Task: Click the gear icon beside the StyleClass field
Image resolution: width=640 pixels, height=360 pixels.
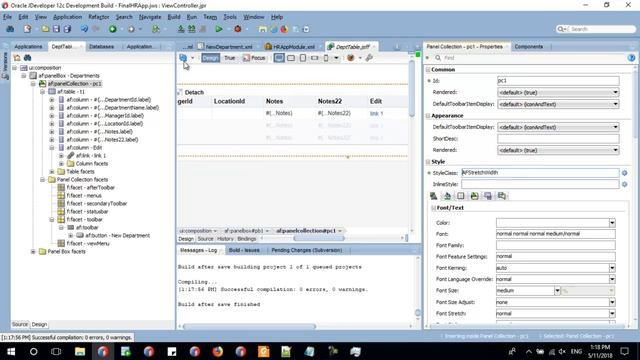Action: click(x=624, y=173)
